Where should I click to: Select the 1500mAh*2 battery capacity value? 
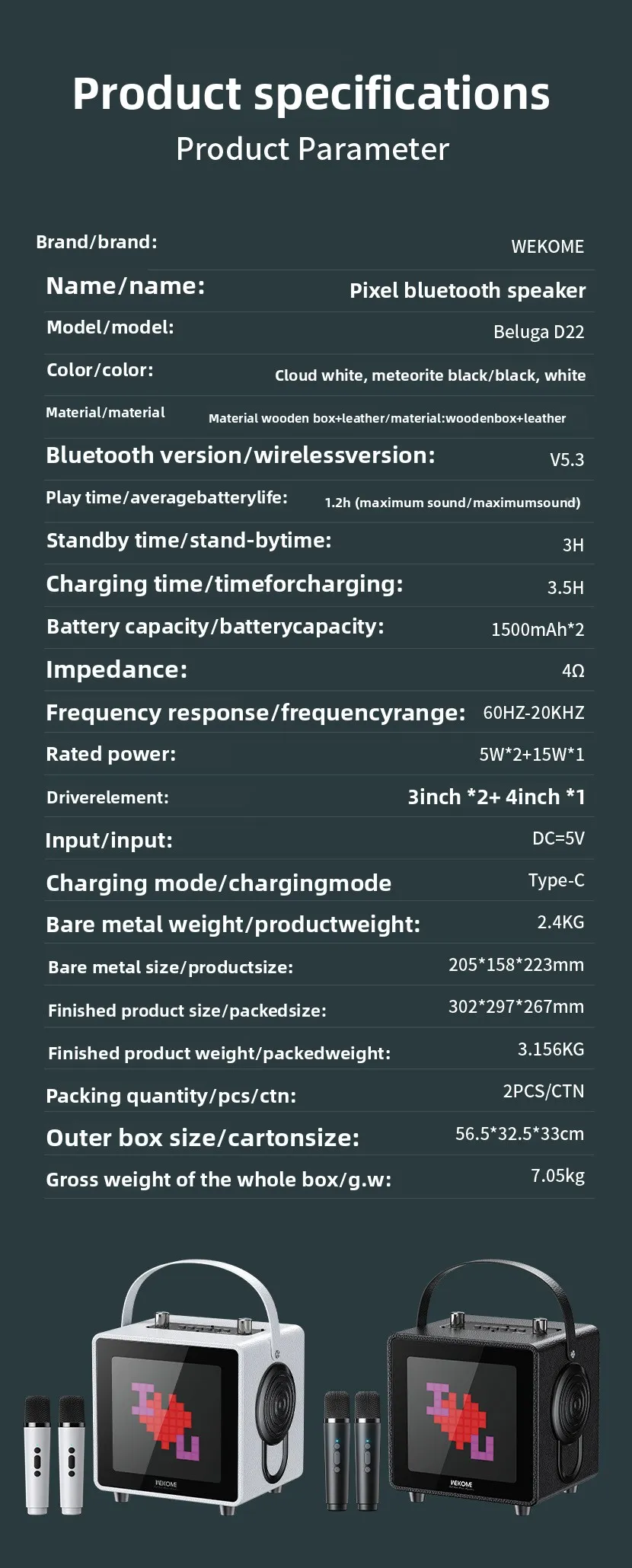coord(538,629)
